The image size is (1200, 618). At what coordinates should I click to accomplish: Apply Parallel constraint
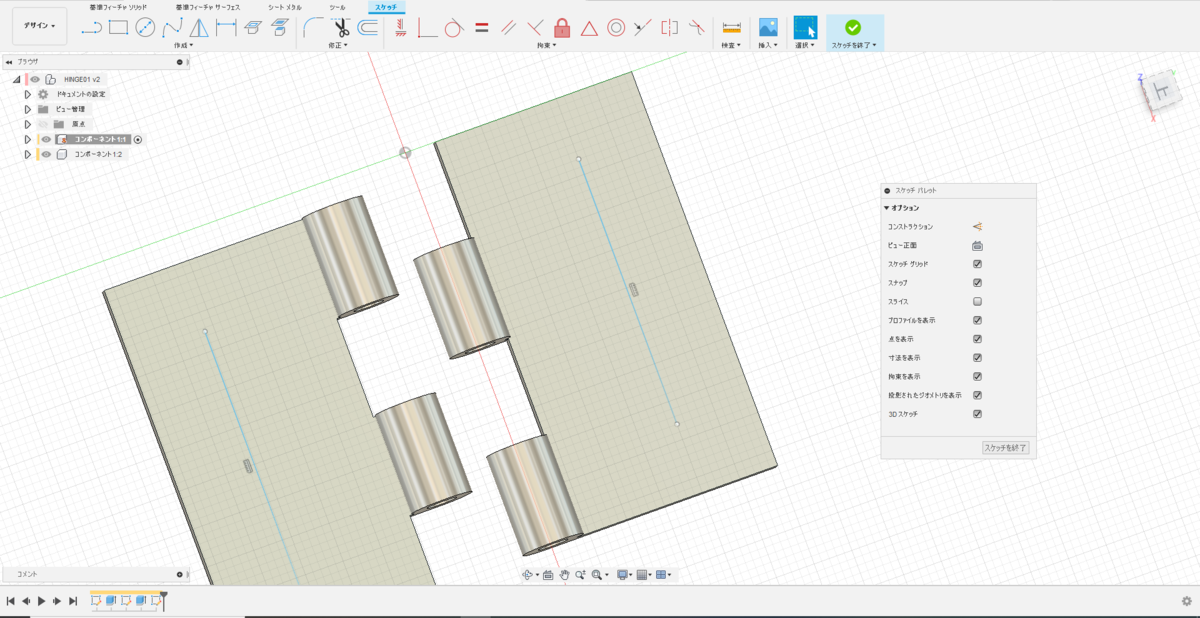[x=508, y=27]
